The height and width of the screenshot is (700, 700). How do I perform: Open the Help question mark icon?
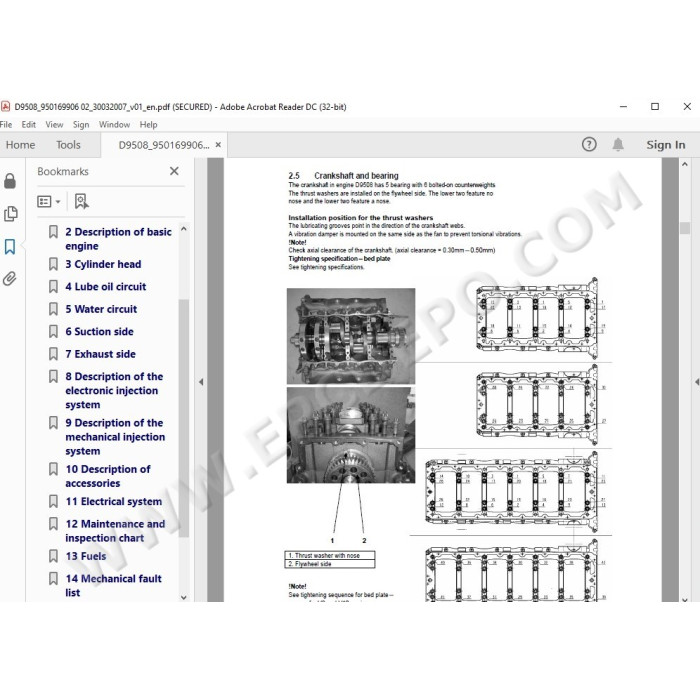tap(589, 145)
